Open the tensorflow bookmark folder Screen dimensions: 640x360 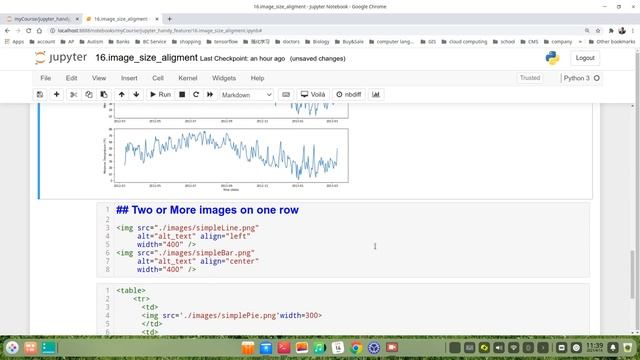222,42
